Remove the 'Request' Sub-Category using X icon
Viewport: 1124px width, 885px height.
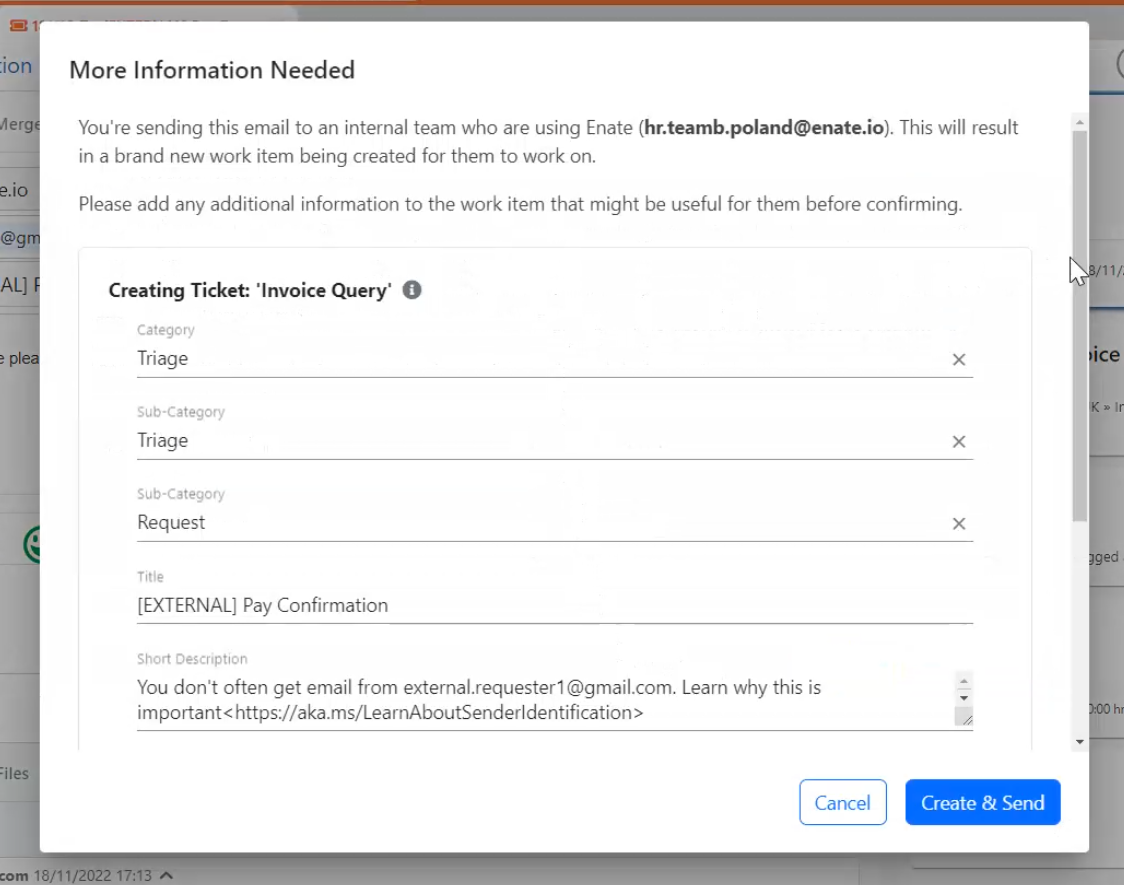(958, 524)
